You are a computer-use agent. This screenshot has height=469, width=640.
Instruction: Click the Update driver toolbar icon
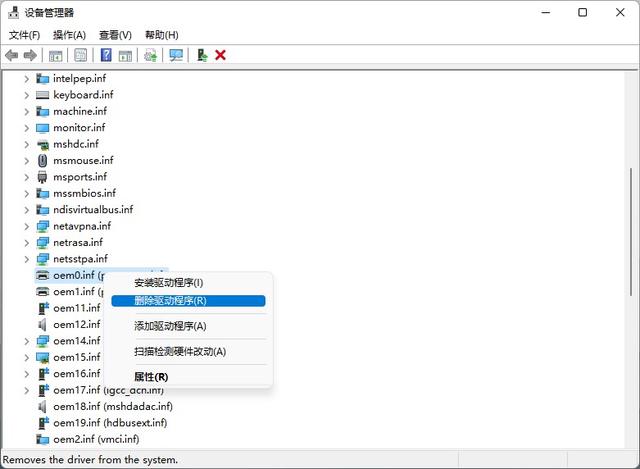click(x=150, y=55)
